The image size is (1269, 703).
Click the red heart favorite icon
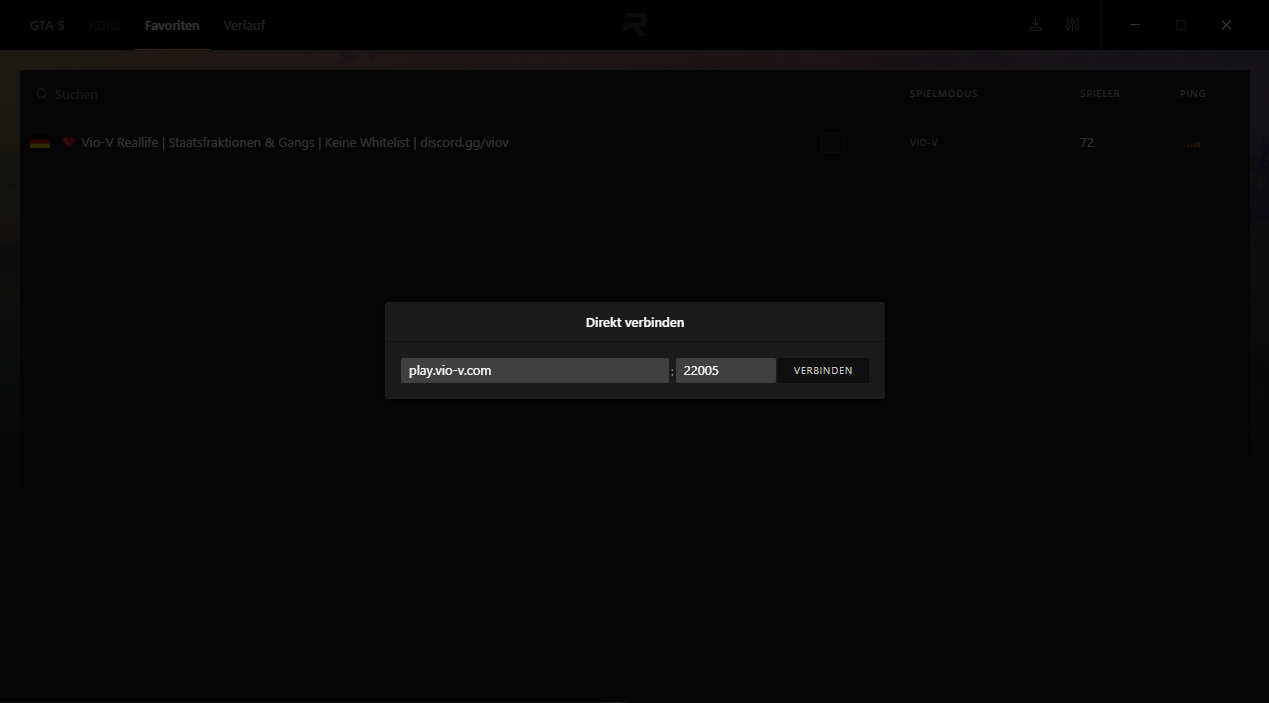(x=69, y=143)
